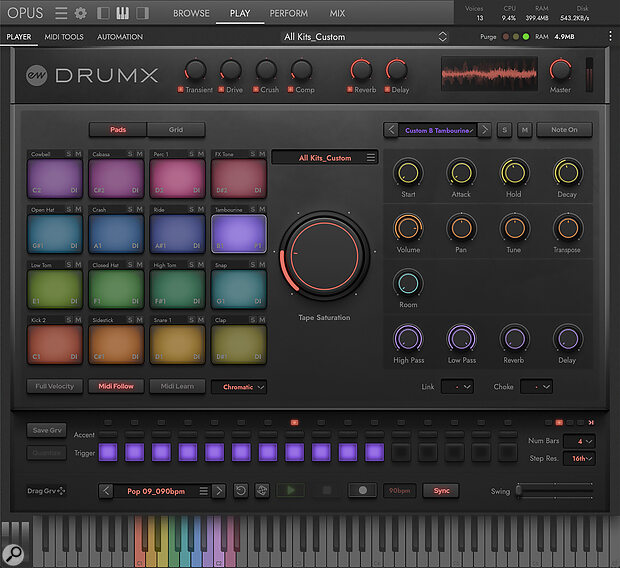This screenshot has width=620, height=568.
Task: Open the Step Res 16th dropdown
Action: [579, 458]
